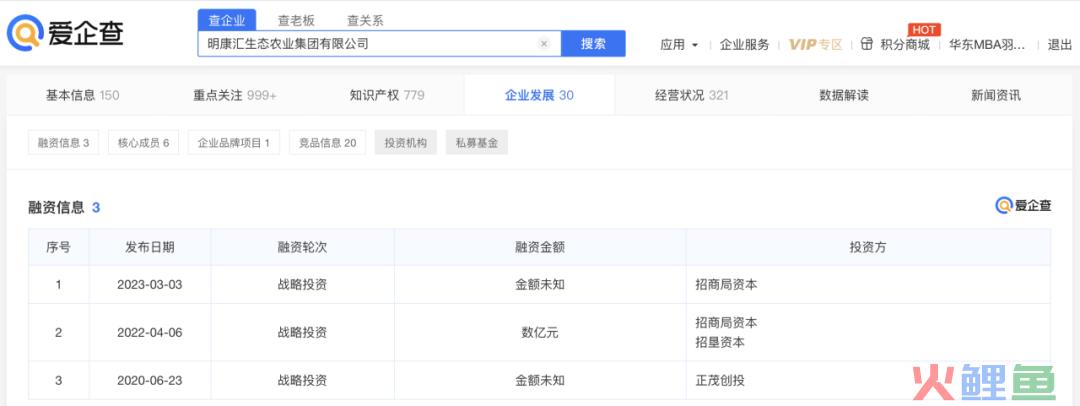Jump to 企业品牌项目 1 section chip
Viewport: 1080px width, 406px height.
tap(233, 143)
